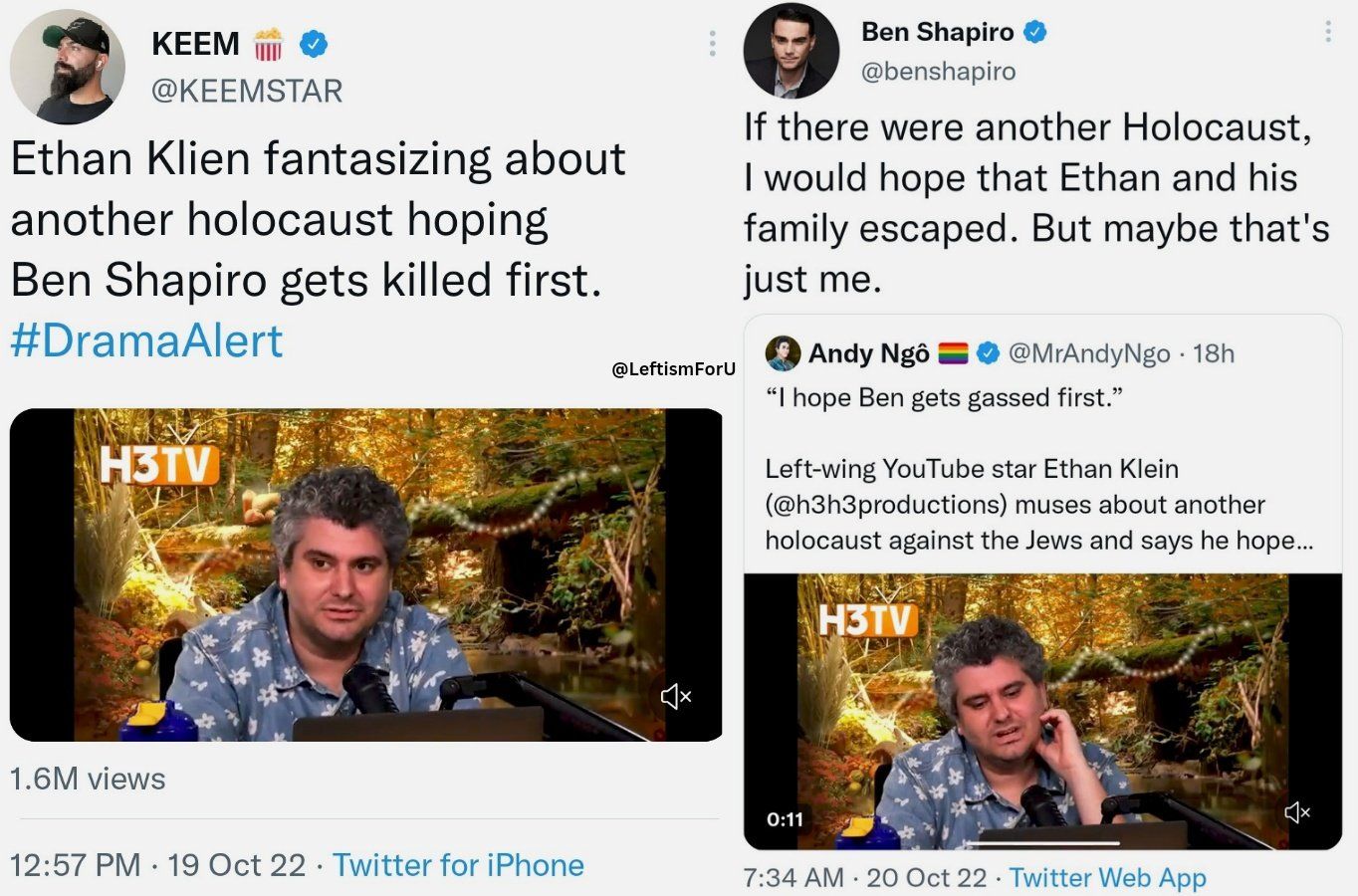1358x896 pixels.
Task: Click the progress bar on the right video
Action: pos(1041,843)
